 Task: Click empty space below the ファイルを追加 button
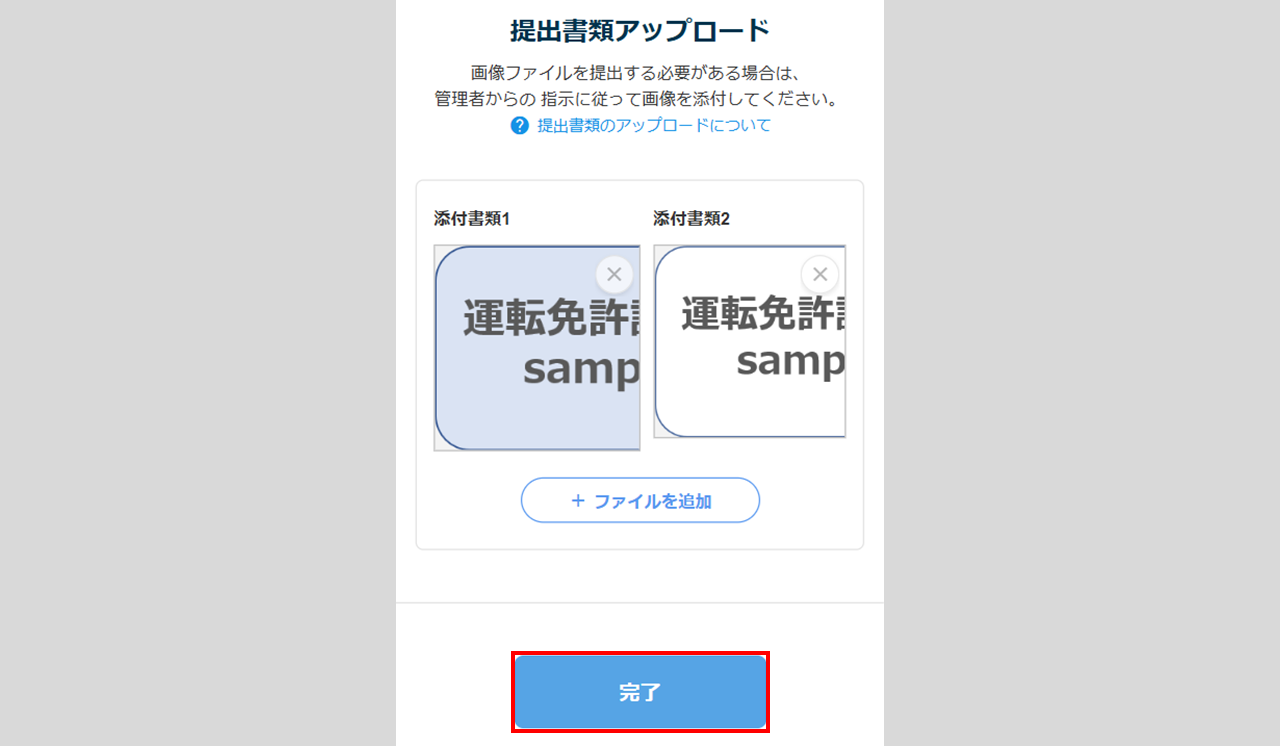[x=640, y=536]
